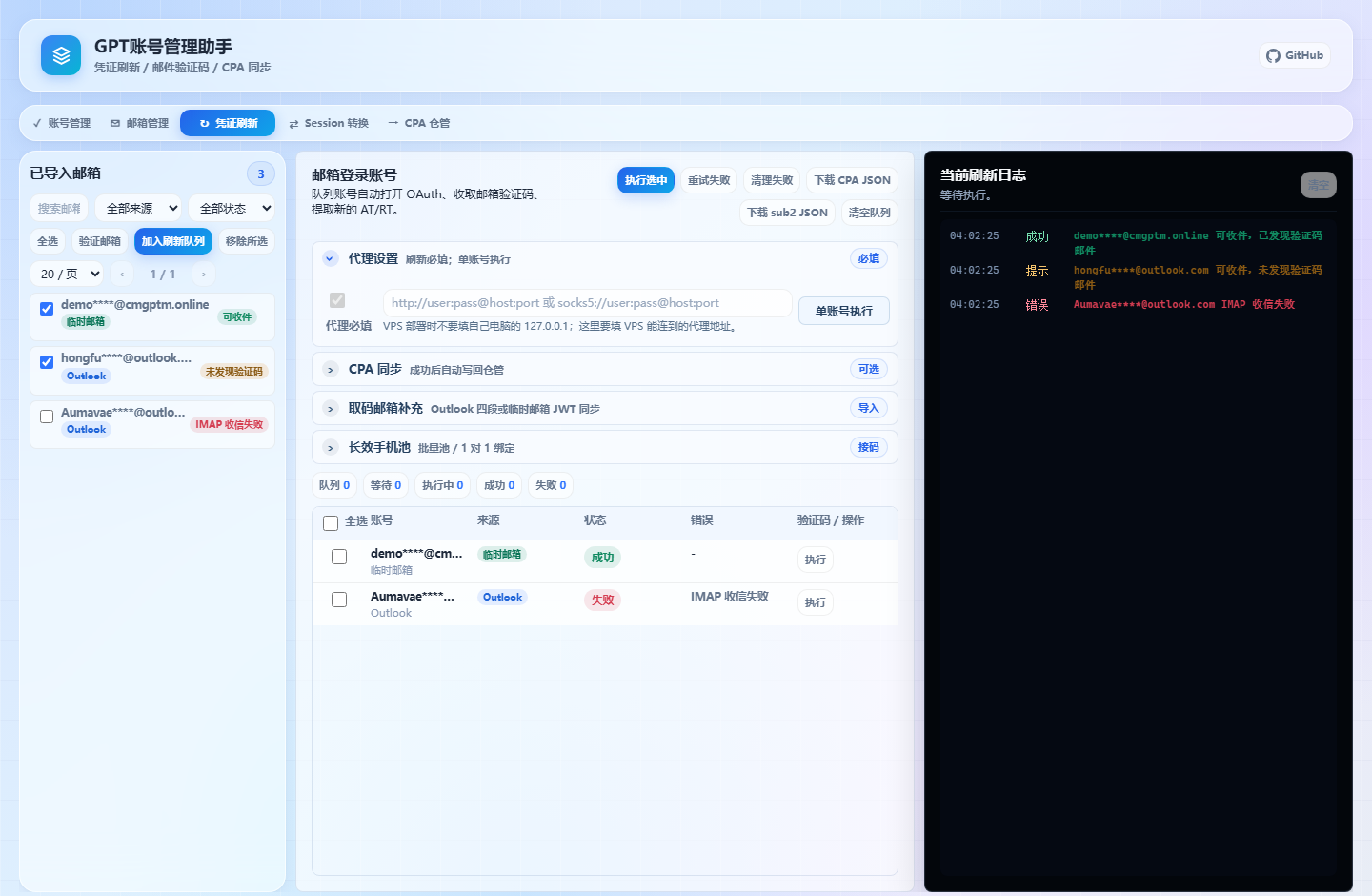Select the 成功 0 filter chip
This screenshot has width=1372, height=896.
tap(499, 485)
